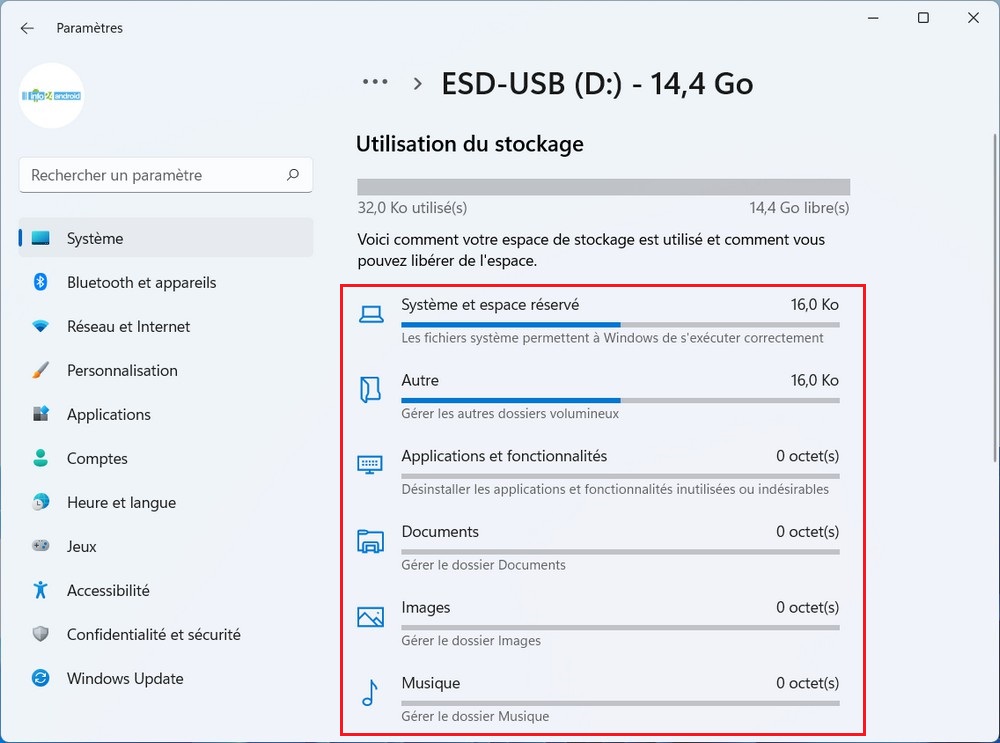Expand the breadcrumb ellipsis menu
The image size is (1000, 743).
[x=375, y=82]
